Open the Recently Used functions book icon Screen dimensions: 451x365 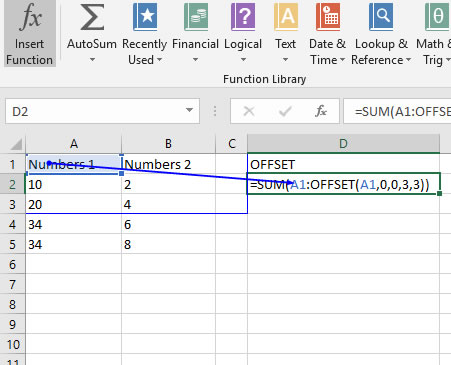(x=145, y=17)
